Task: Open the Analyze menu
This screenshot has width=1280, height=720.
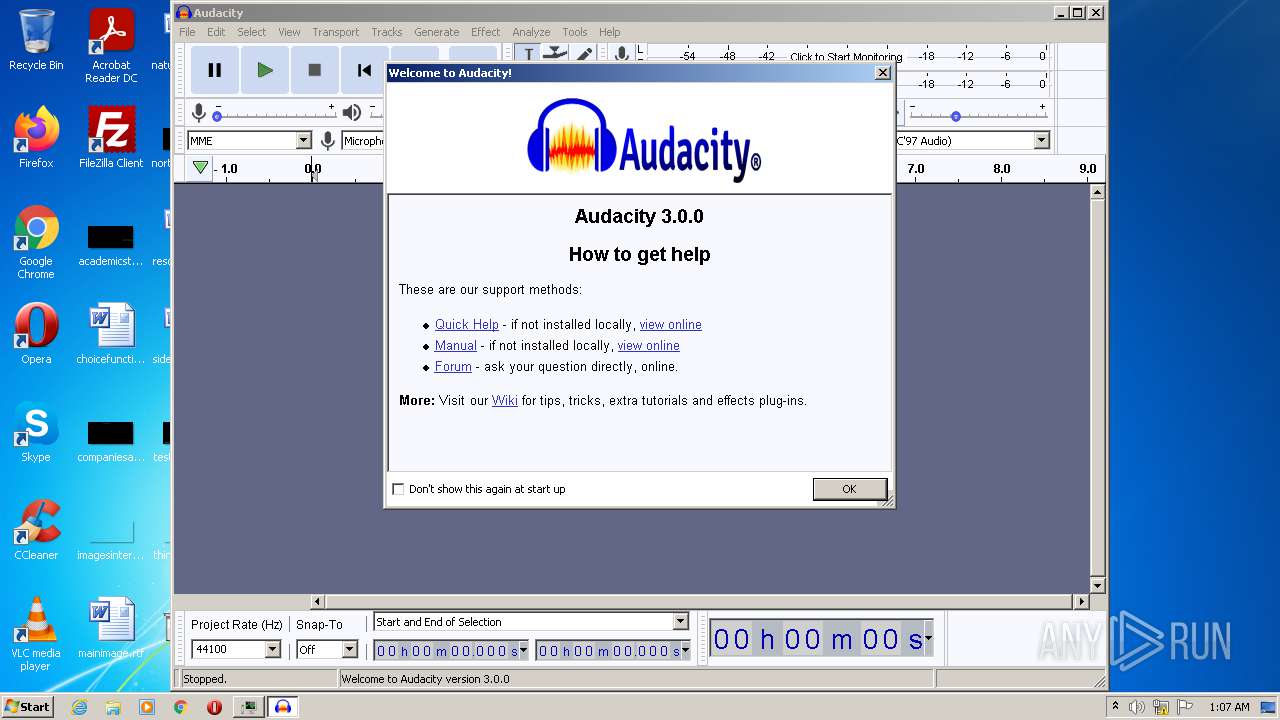Action: click(531, 32)
